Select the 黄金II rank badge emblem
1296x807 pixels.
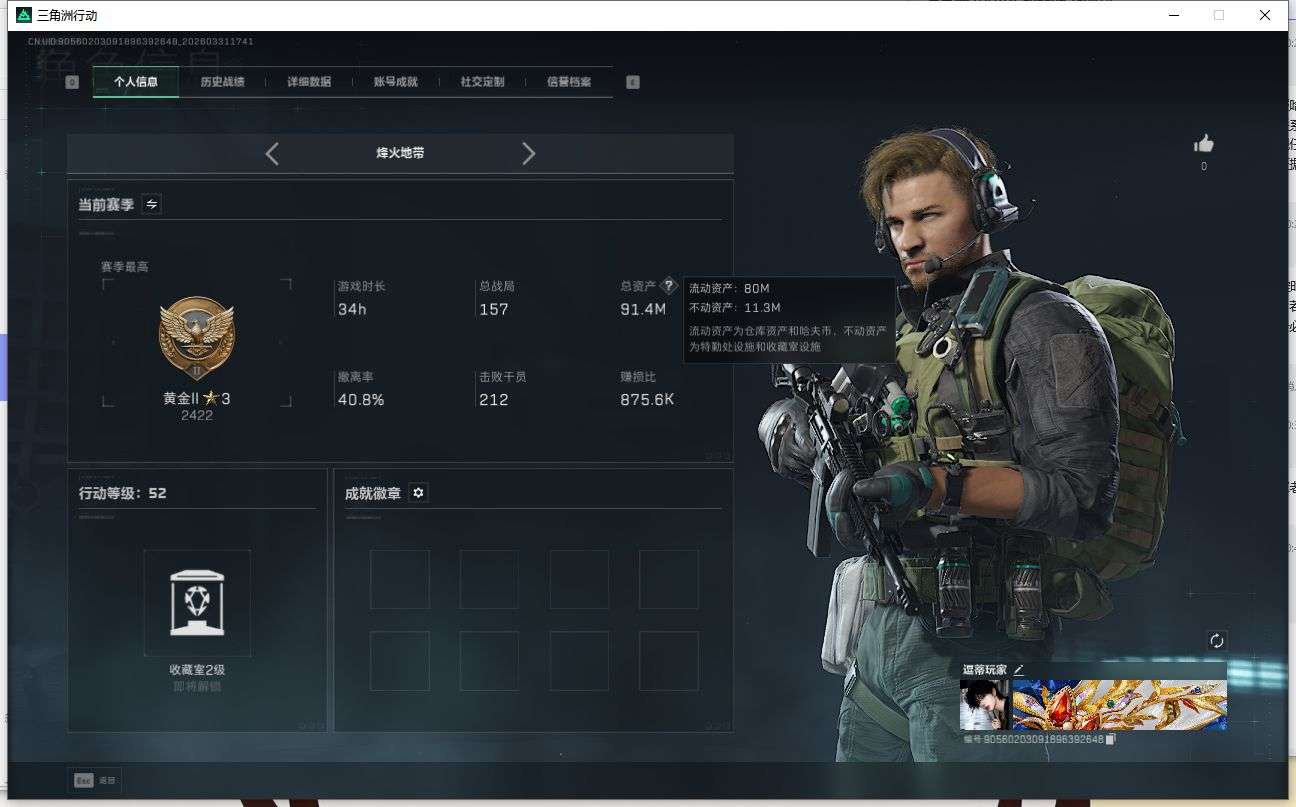click(x=197, y=338)
